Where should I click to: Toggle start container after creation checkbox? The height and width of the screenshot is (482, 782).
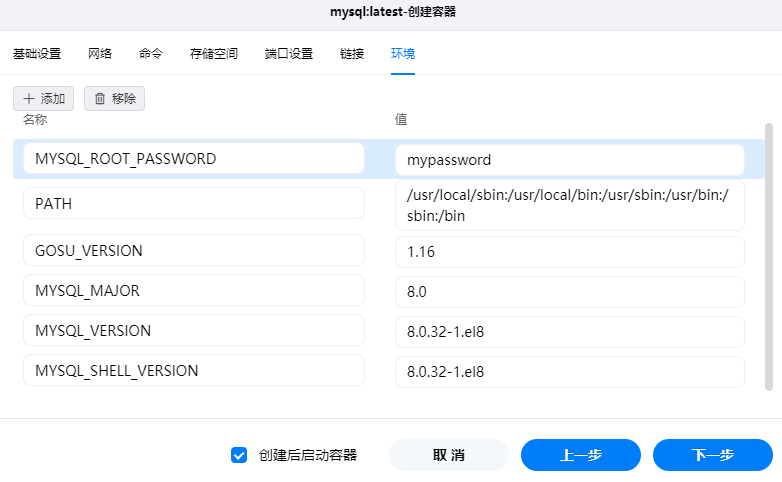pyautogui.click(x=239, y=455)
